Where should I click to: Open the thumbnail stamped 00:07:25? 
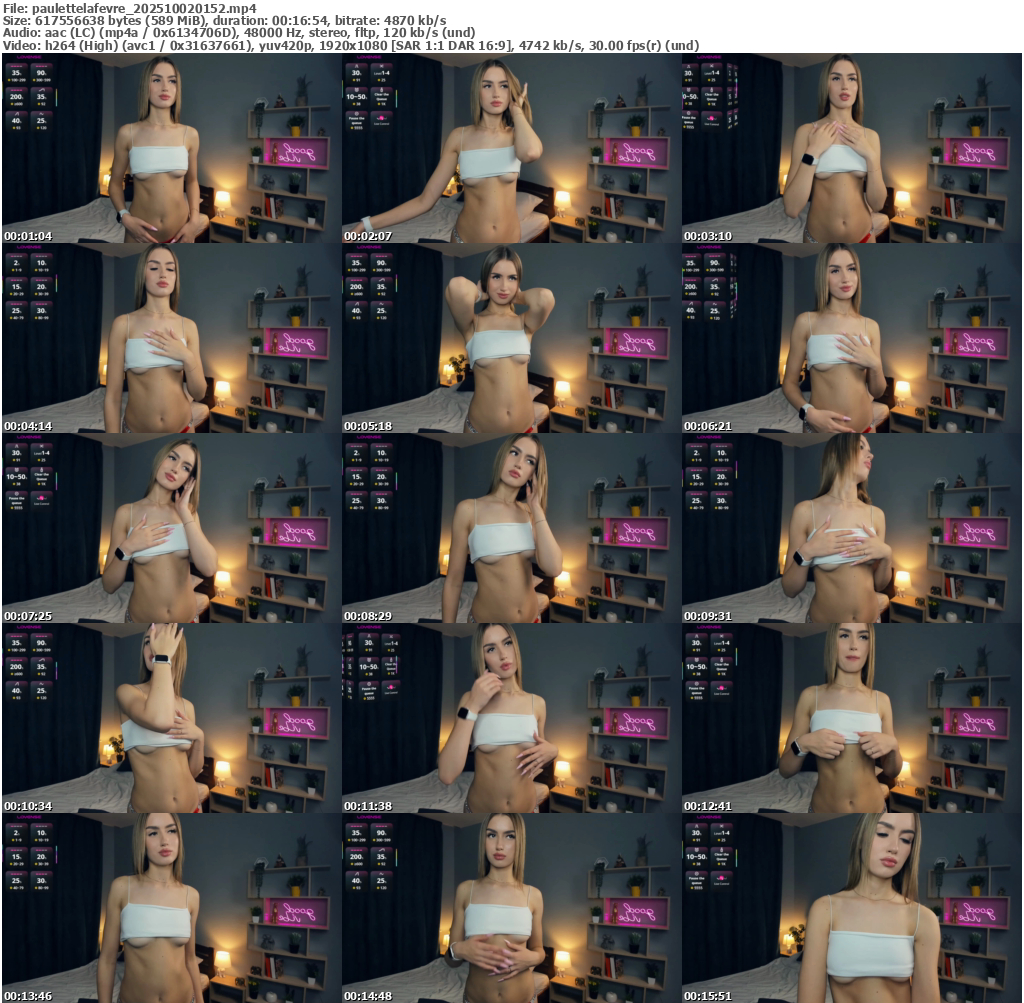pyautogui.click(x=171, y=528)
